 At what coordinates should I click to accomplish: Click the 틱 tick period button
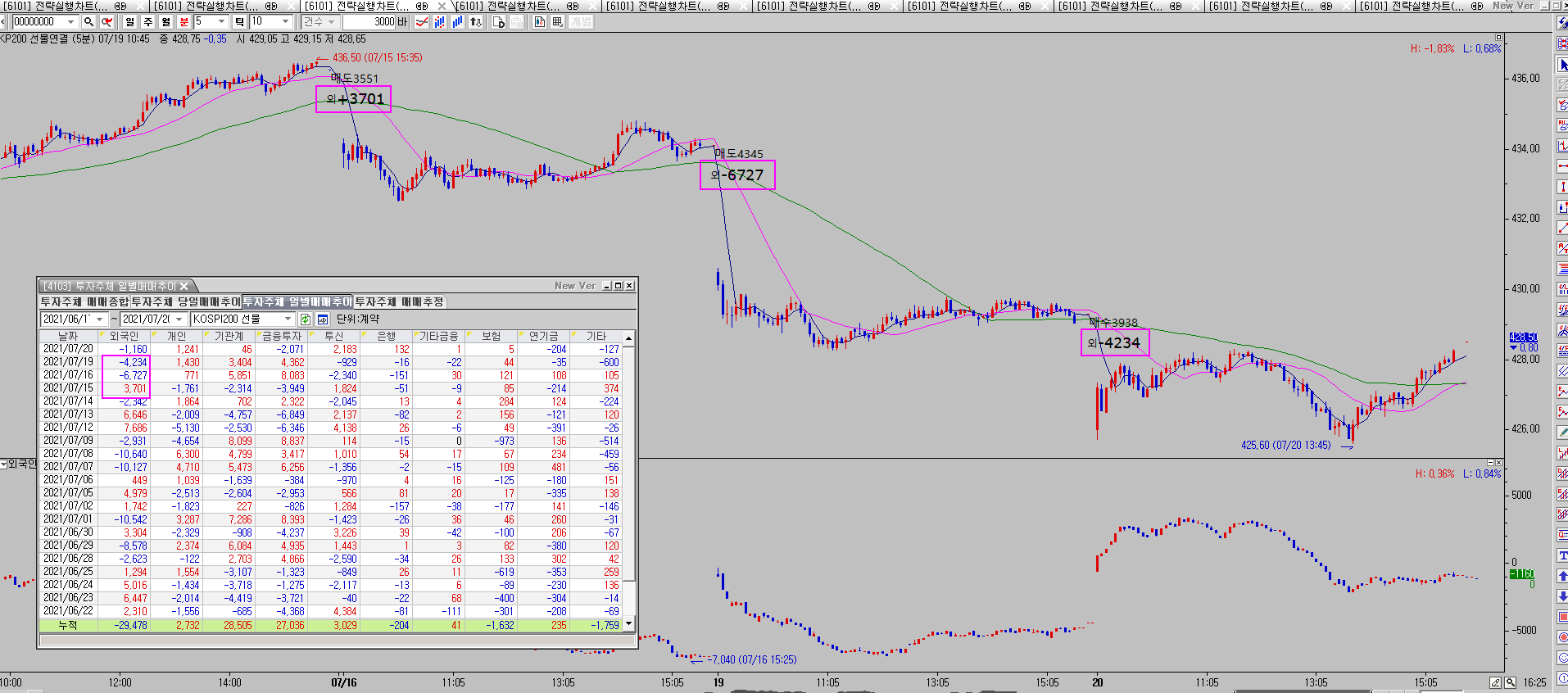[x=239, y=22]
